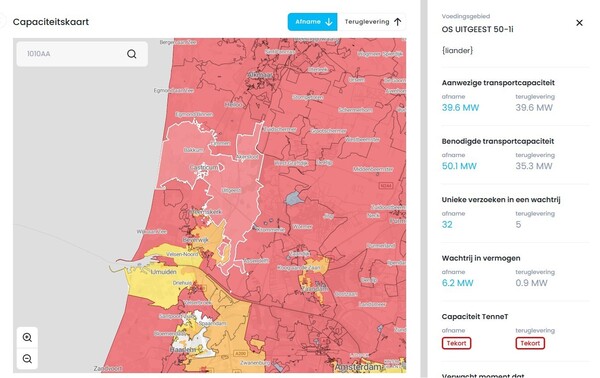The image size is (600, 378).
Task: Click 6.2 MW wachtrij value
Action: 457,283
